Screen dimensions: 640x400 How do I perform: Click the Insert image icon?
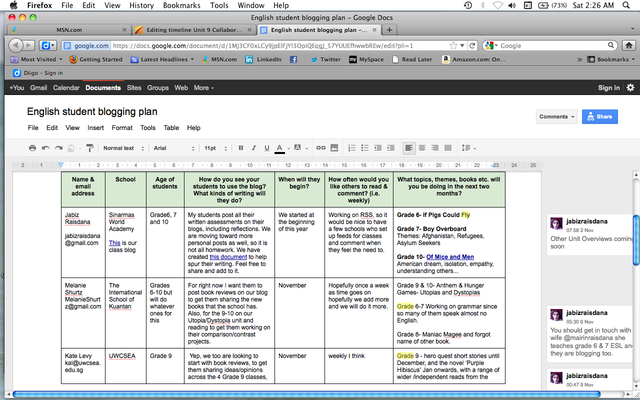(x=334, y=148)
